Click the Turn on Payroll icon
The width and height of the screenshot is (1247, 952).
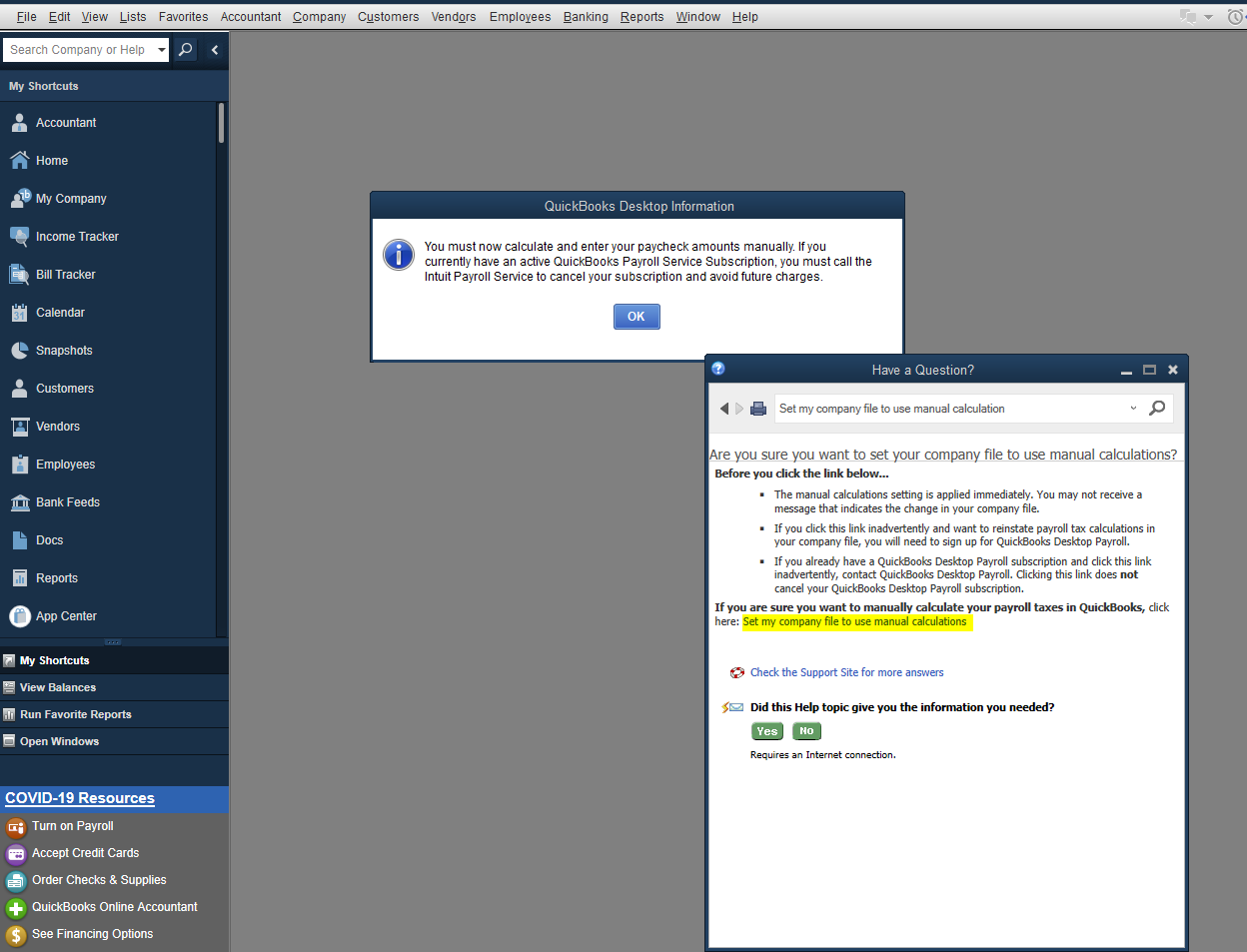[x=16, y=827]
